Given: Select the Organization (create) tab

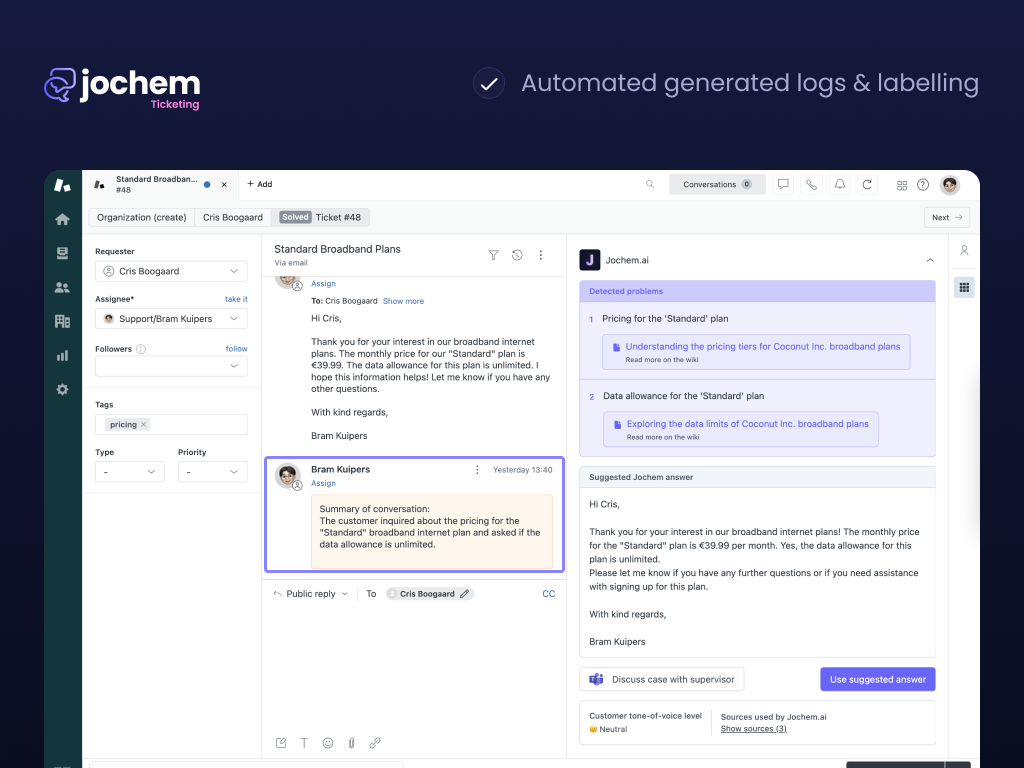Looking at the screenshot, I should (x=141, y=217).
